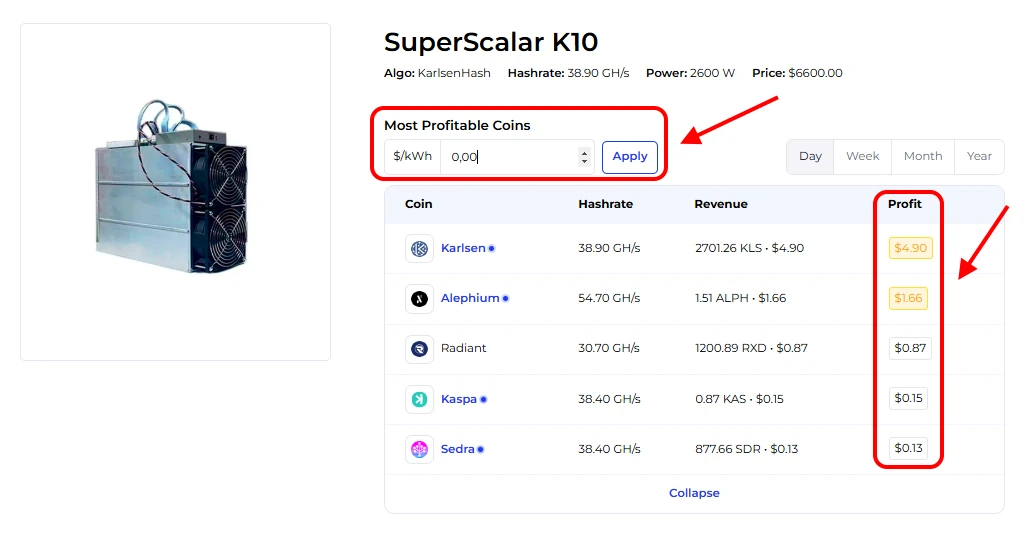Switch to the Week period tab
1028x533 pixels.
(862, 156)
